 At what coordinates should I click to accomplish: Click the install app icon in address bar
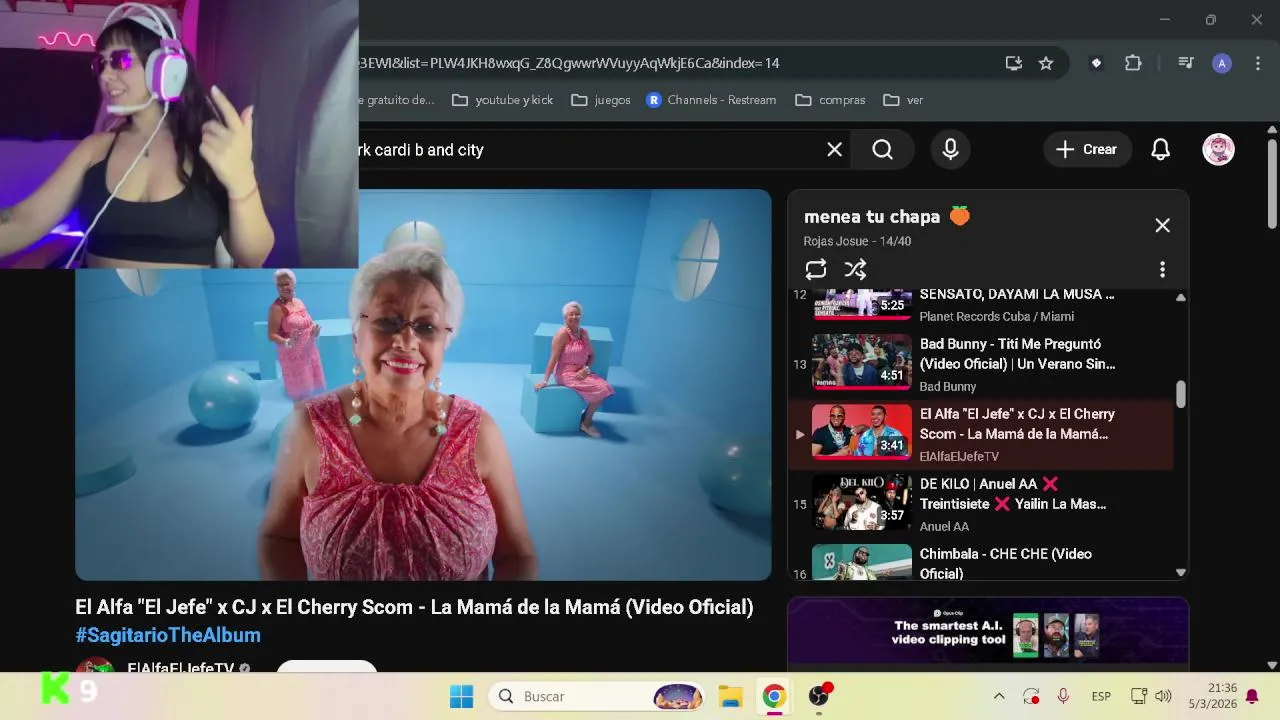coord(1014,63)
